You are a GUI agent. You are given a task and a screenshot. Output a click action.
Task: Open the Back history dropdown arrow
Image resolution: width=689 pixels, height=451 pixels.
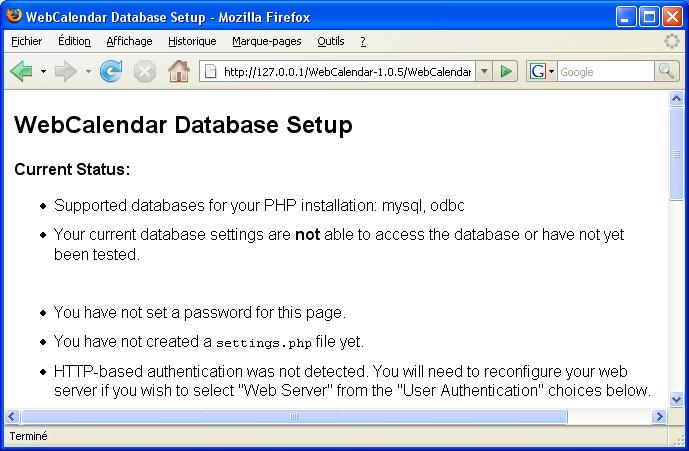pos(43,71)
